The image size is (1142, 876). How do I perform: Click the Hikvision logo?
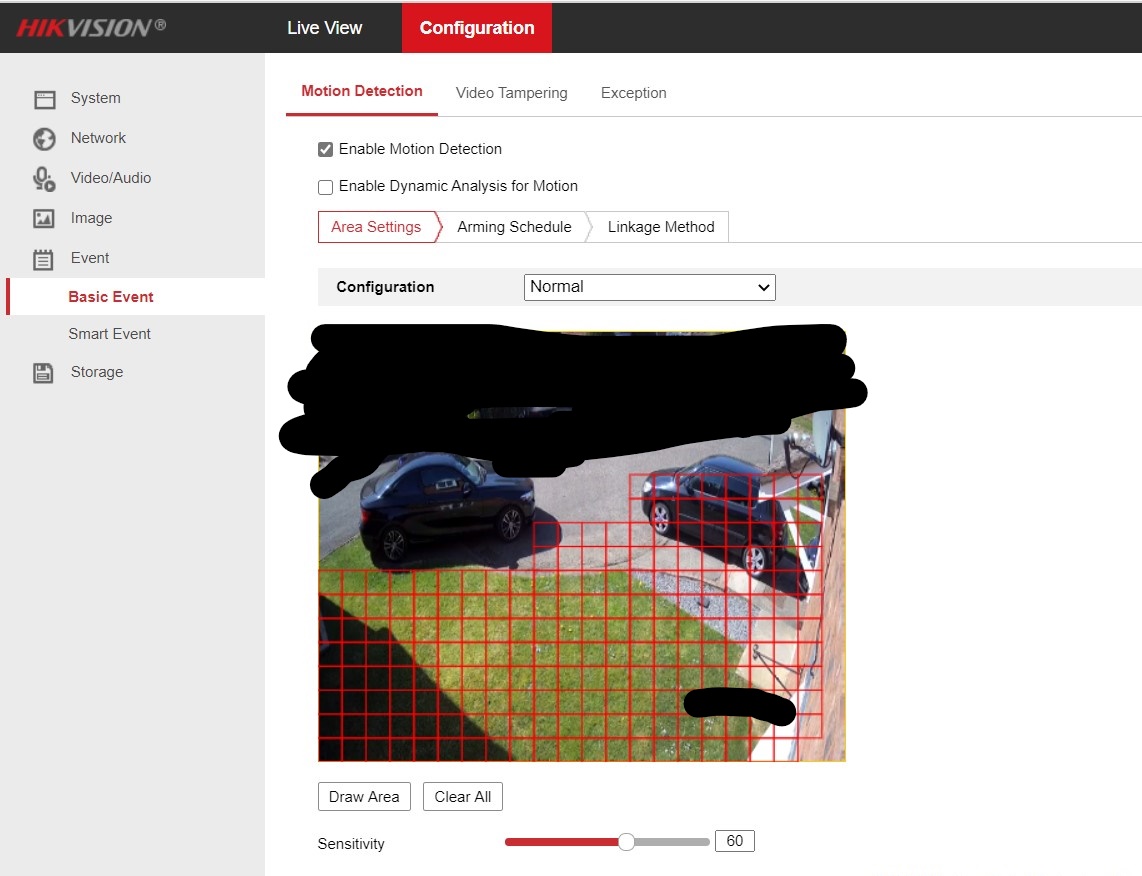tap(91, 27)
